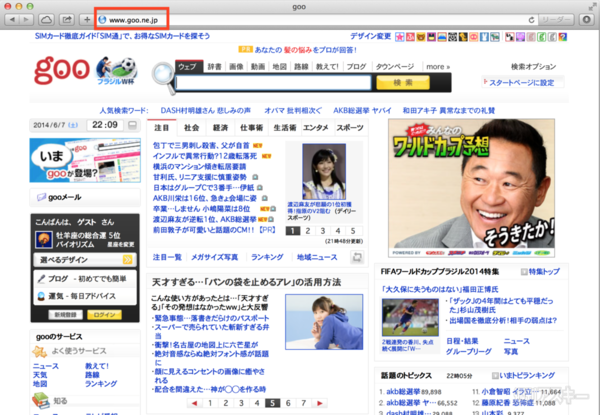Open the いまgooが登場 banner

pos(85,160)
